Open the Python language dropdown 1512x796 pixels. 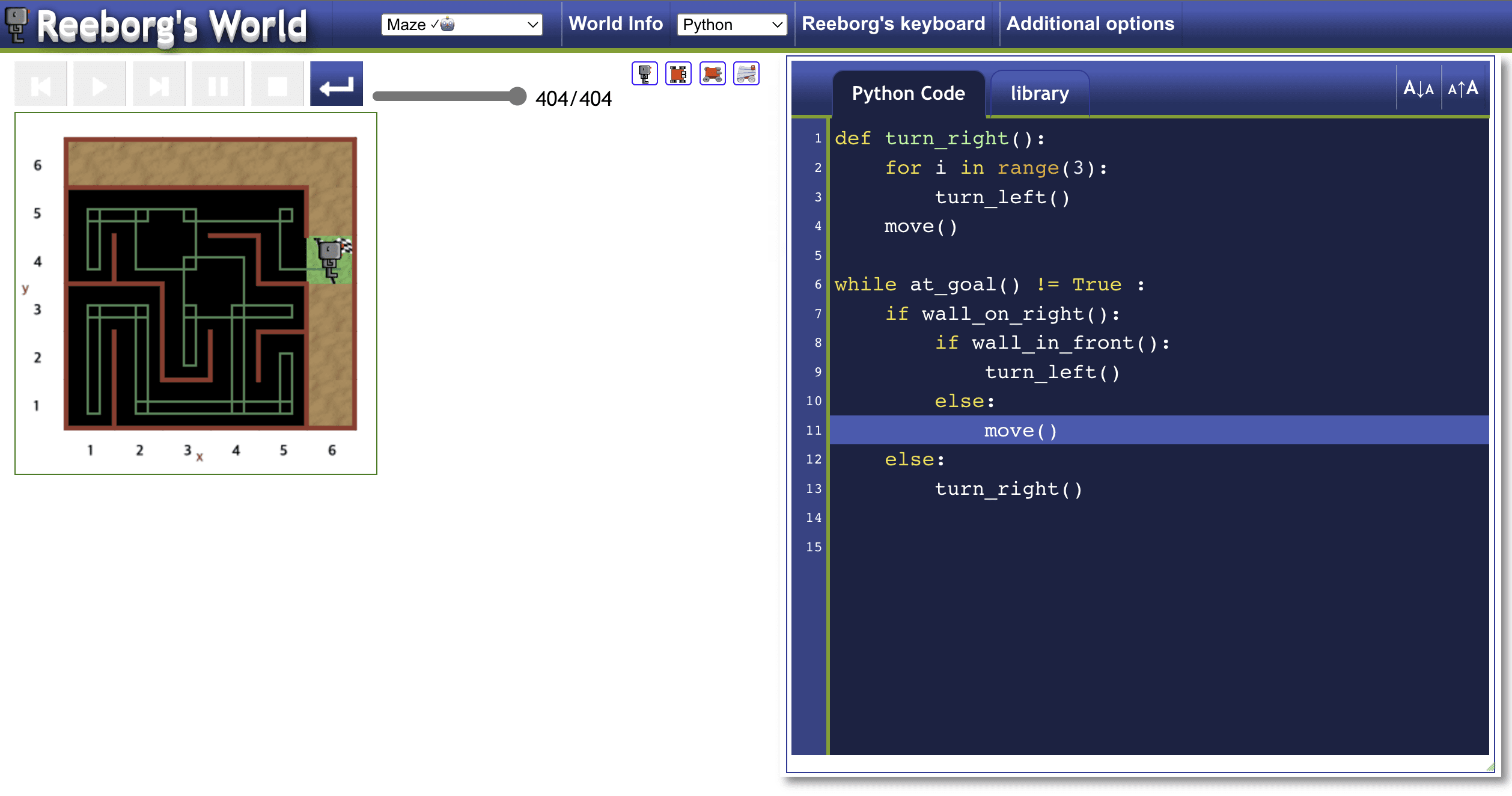coord(731,25)
